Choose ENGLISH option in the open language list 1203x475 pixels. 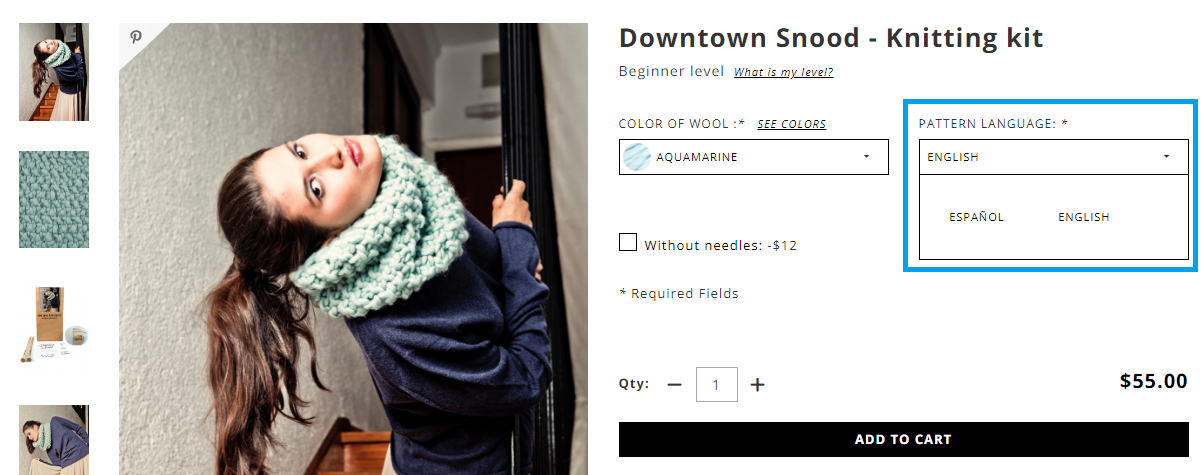coord(1084,217)
